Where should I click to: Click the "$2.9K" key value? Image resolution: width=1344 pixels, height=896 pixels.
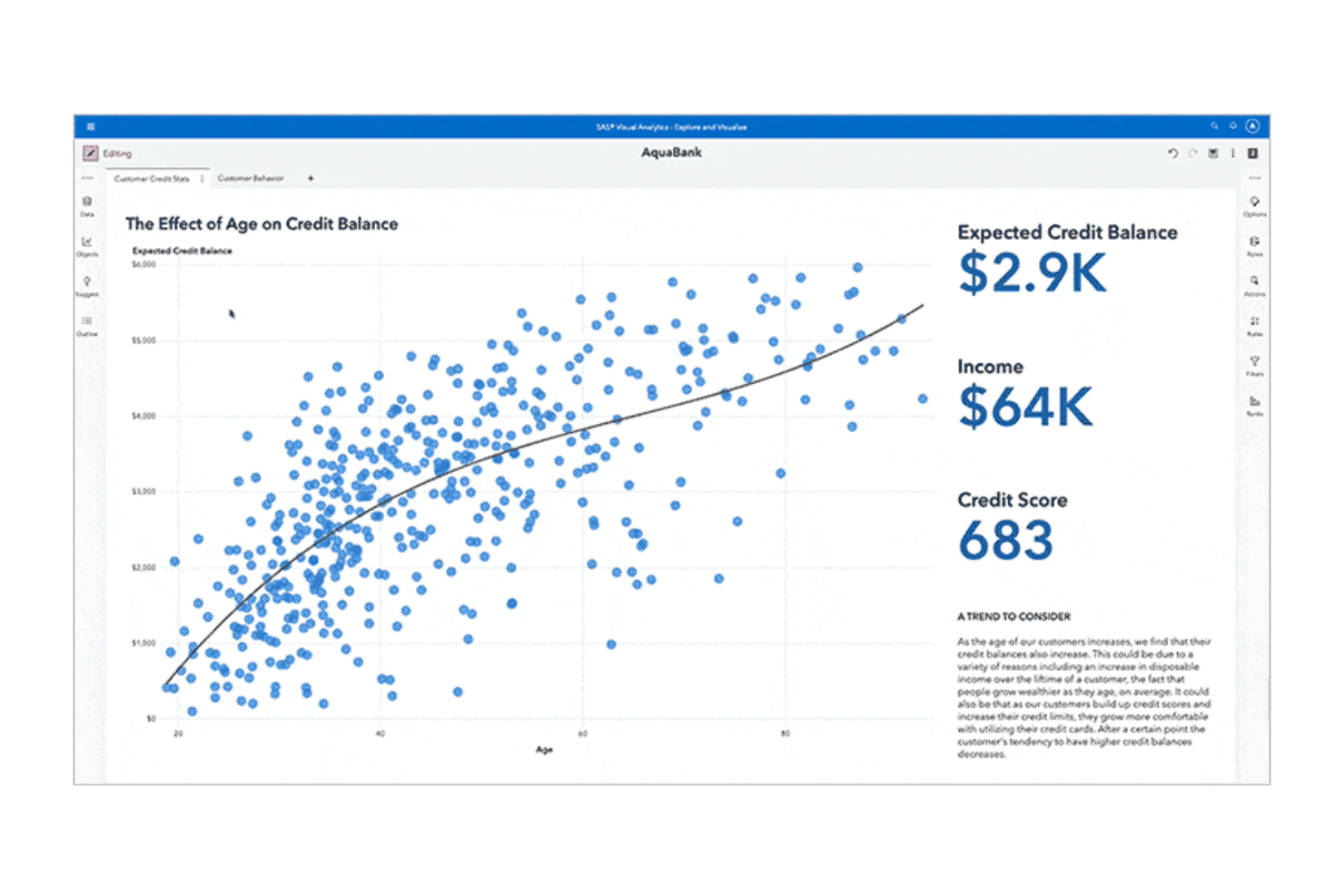(x=1033, y=272)
